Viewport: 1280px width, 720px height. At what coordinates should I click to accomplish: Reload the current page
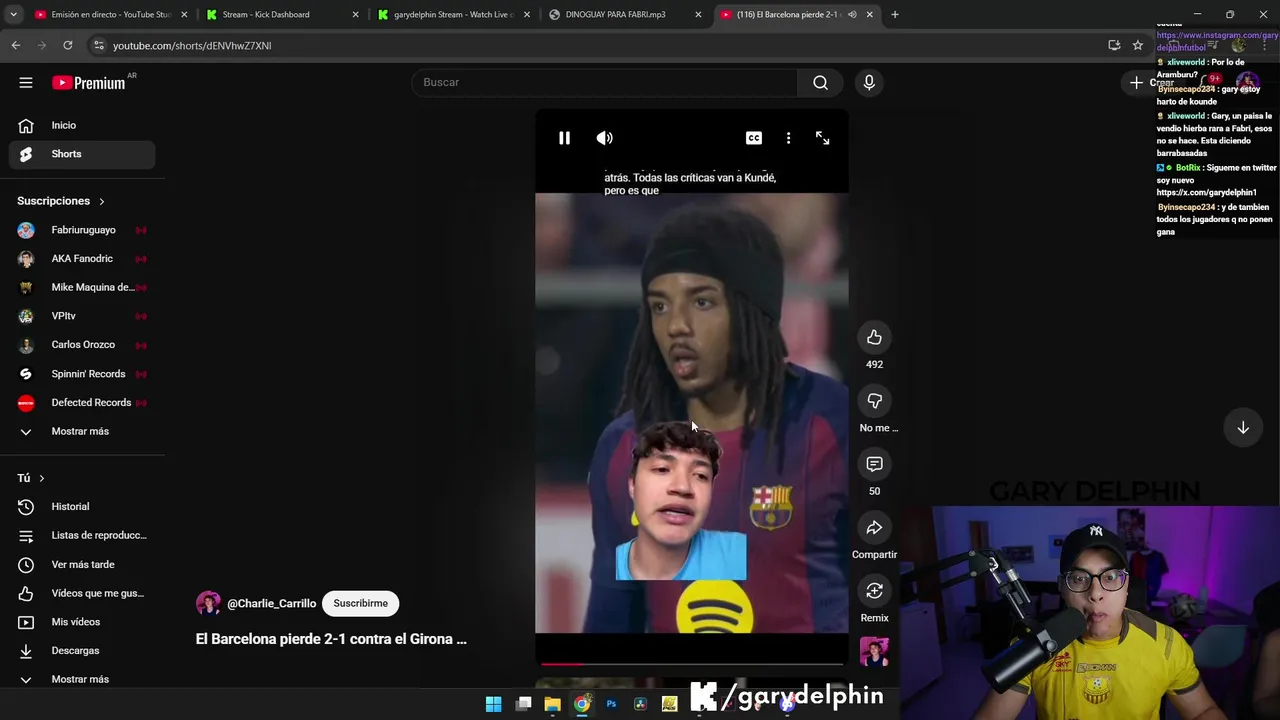click(67, 45)
